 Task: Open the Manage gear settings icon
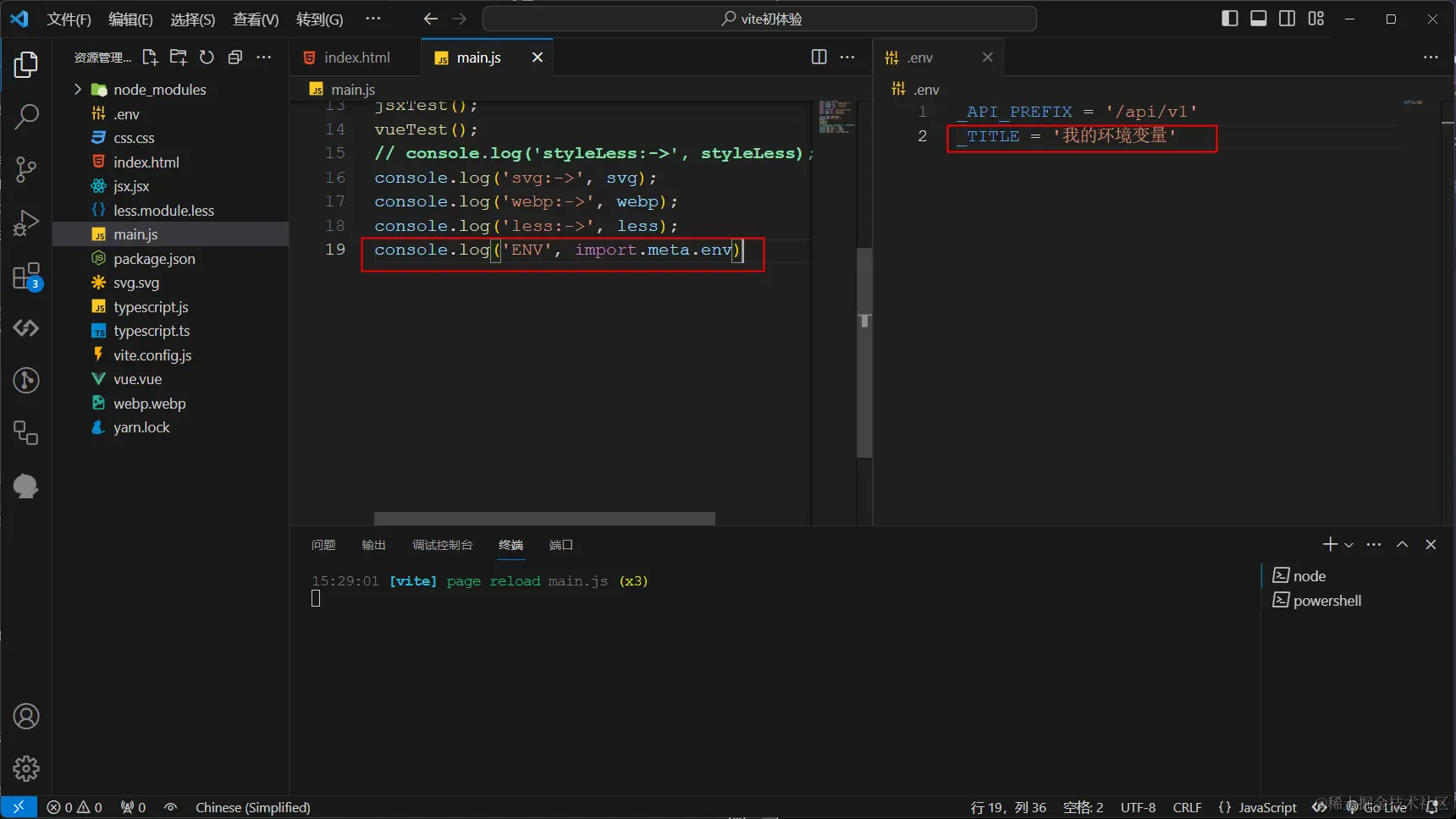coord(26,768)
